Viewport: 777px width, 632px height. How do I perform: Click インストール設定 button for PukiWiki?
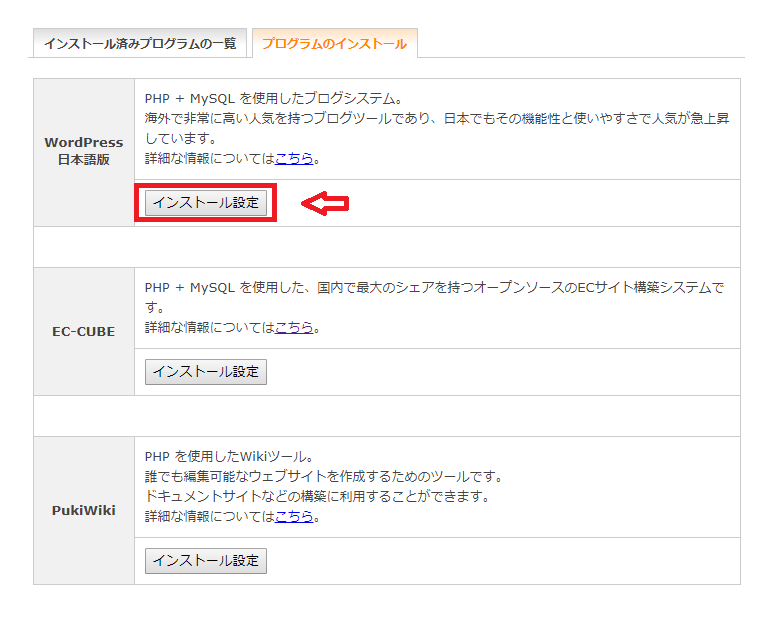click(206, 561)
